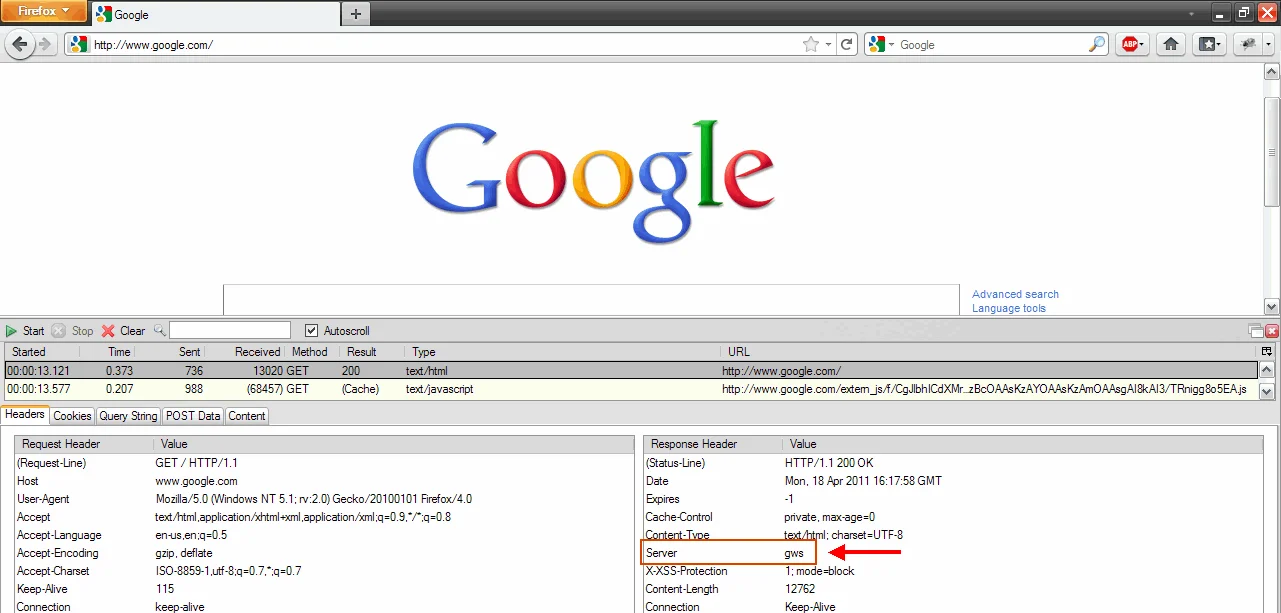Viewport: 1281px width, 613px height.
Task: Open the Firefox application menu button
Action: click(42, 11)
